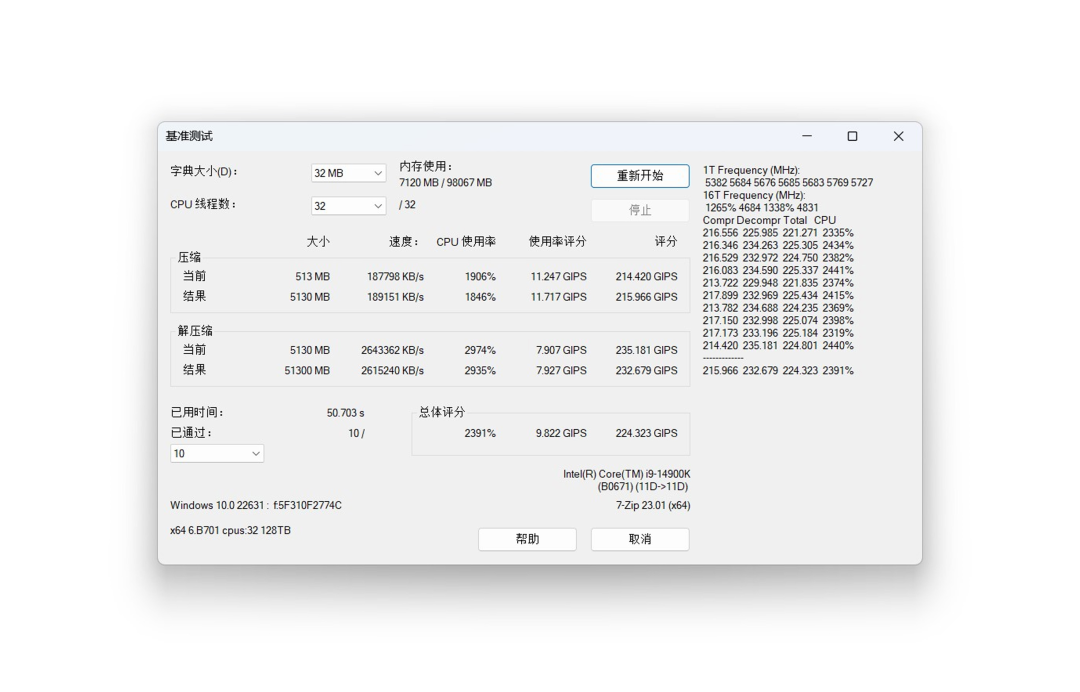Expand the passes count dropdown showing 10
This screenshot has width=1080, height=692.
coord(217,453)
